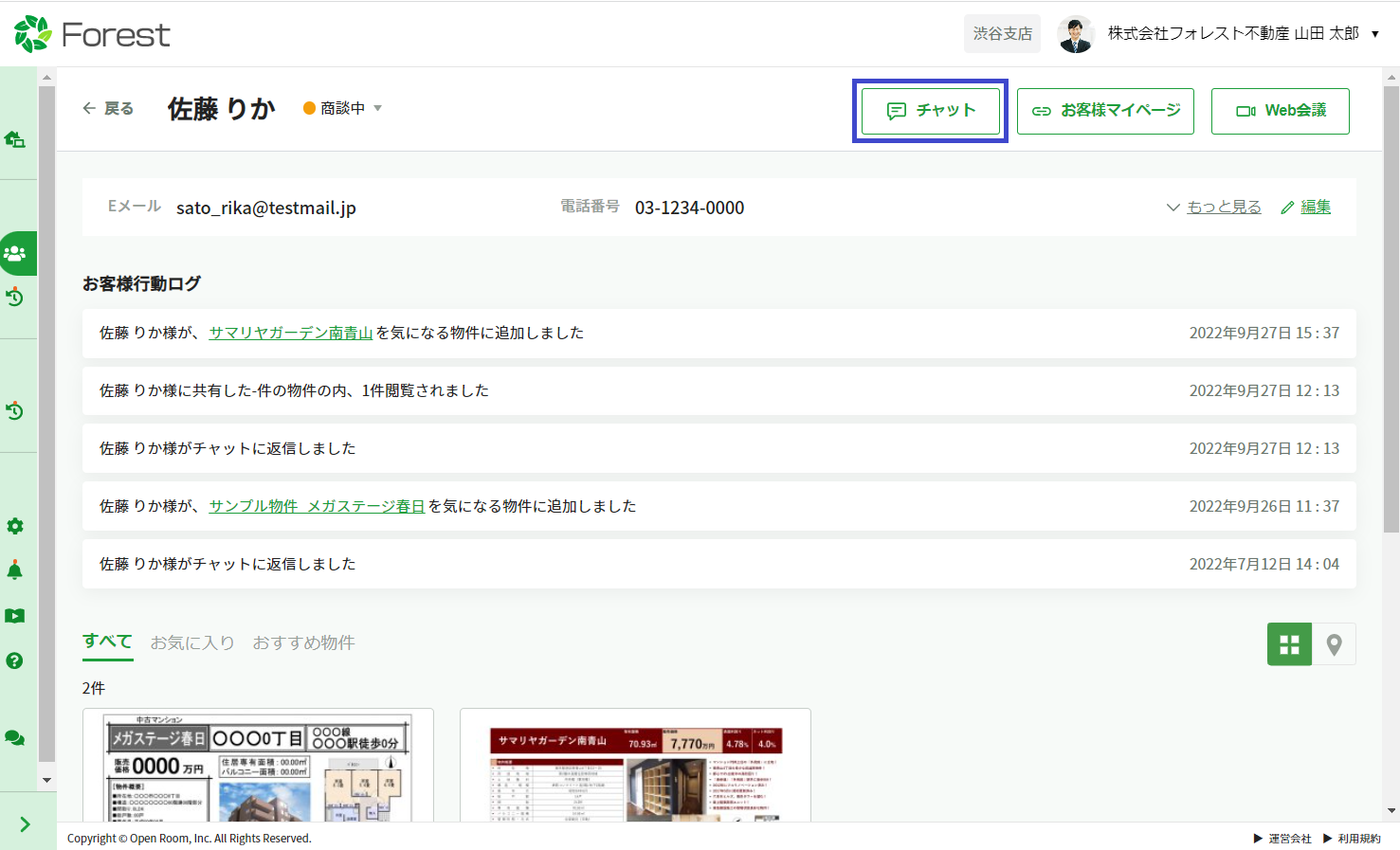Switch to map pin view for properties
The width and height of the screenshot is (1400, 850).
(1334, 644)
